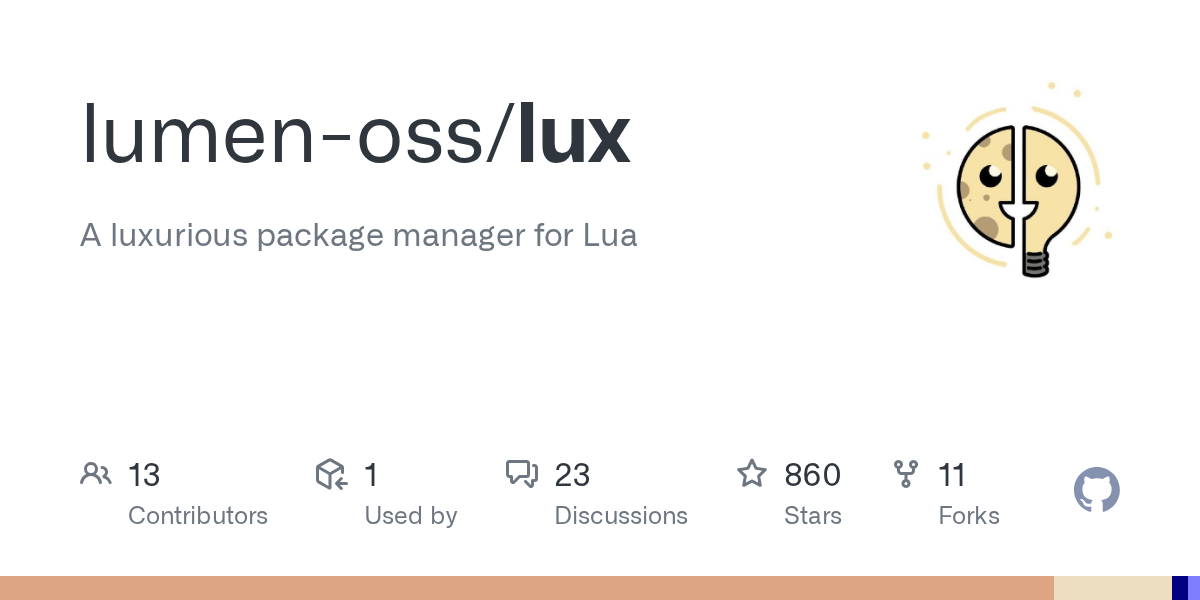
Task: Click the Contributors label
Action: (x=198, y=516)
